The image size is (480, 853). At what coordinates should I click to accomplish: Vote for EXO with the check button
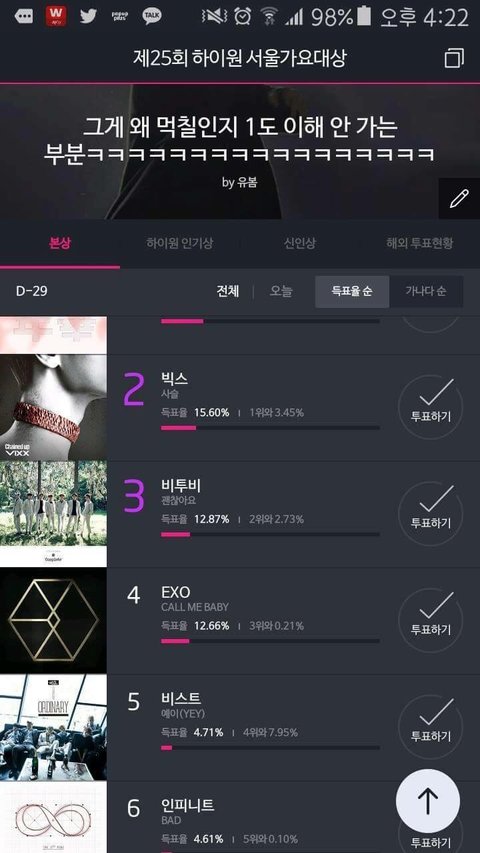[430, 620]
